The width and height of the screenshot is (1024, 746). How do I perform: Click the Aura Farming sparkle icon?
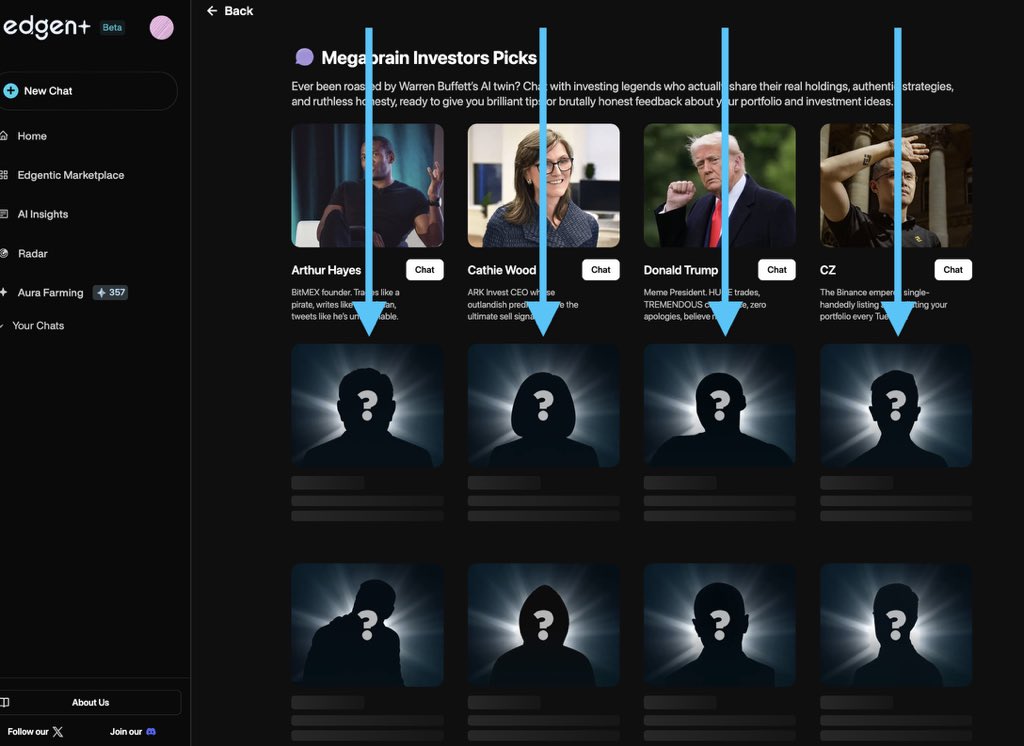pos(4,292)
